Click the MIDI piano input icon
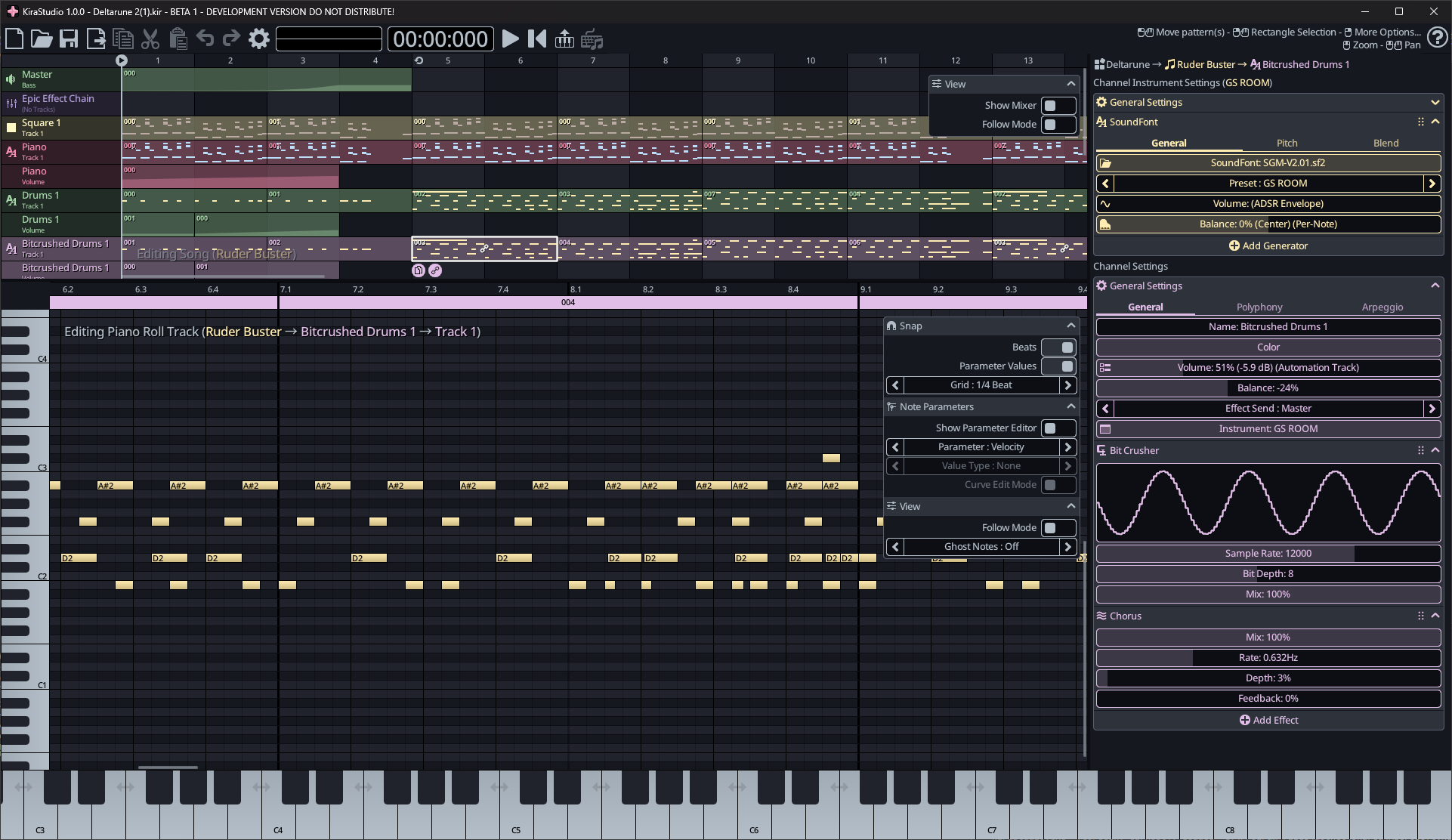 coord(564,39)
